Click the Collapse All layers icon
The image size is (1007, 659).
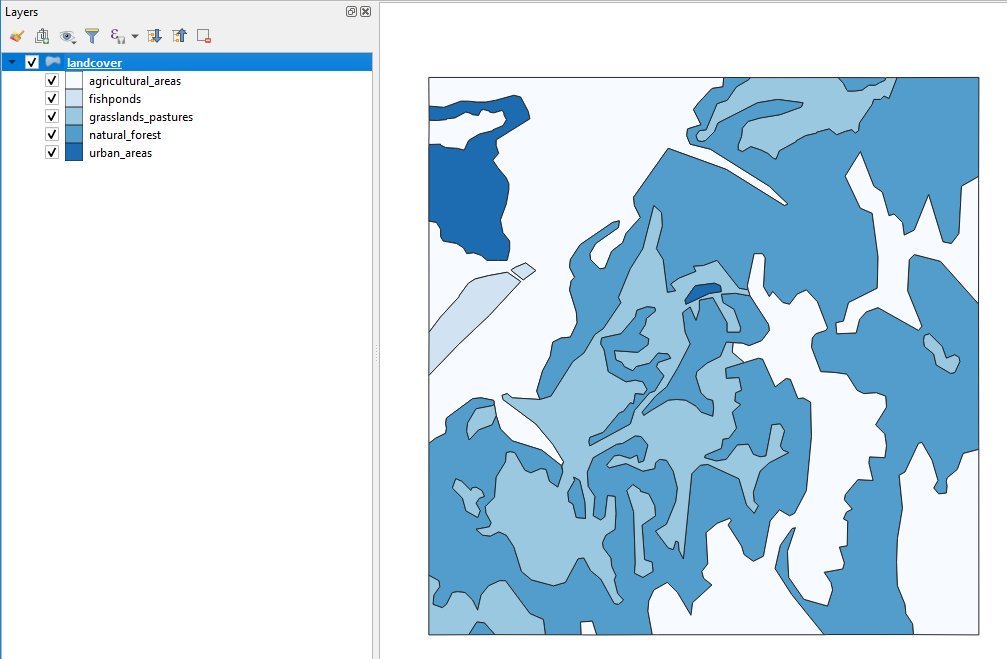coord(179,36)
